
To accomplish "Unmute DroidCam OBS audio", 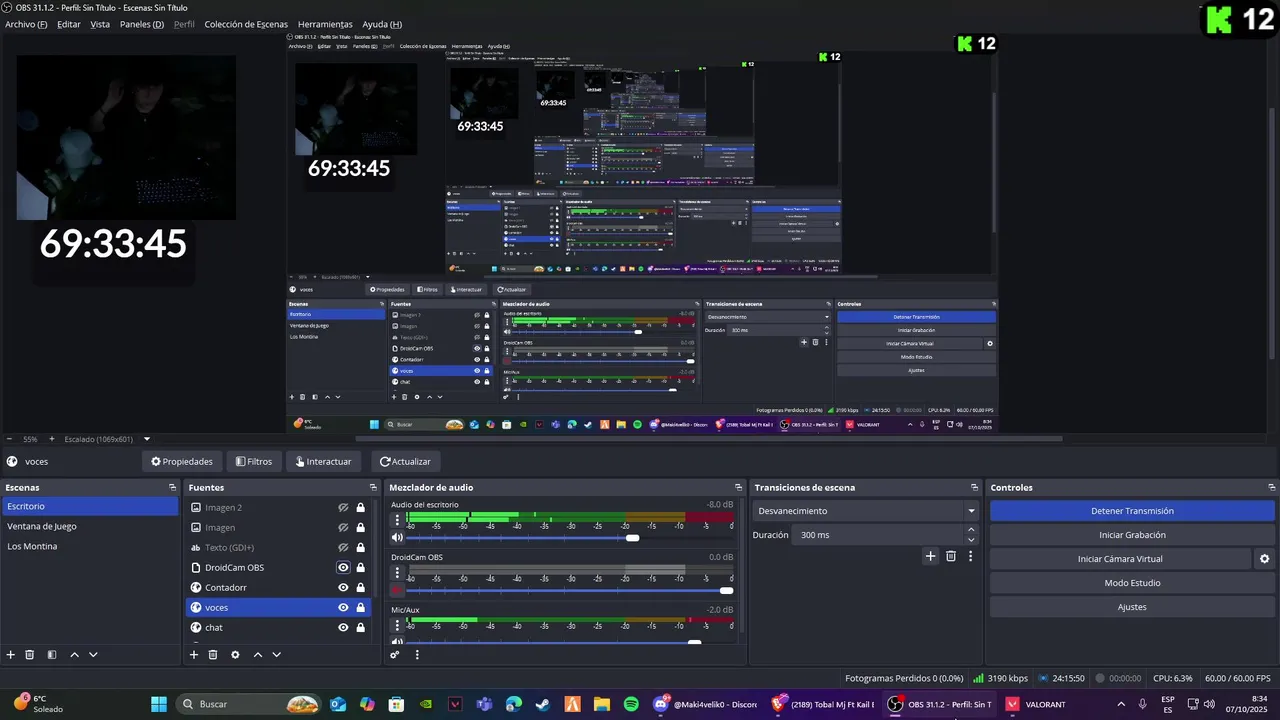I will tap(397, 590).
